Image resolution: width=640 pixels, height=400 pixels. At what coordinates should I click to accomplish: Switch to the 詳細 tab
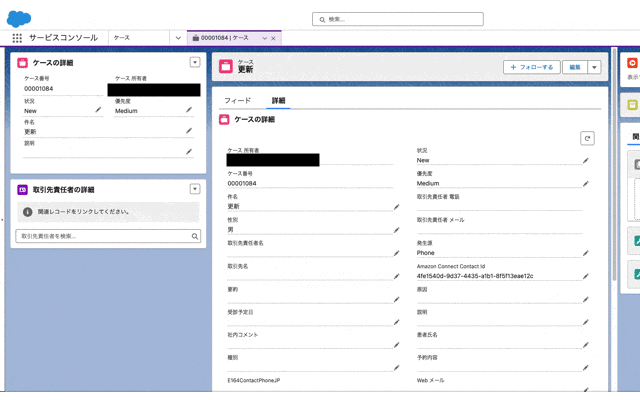click(x=278, y=100)
